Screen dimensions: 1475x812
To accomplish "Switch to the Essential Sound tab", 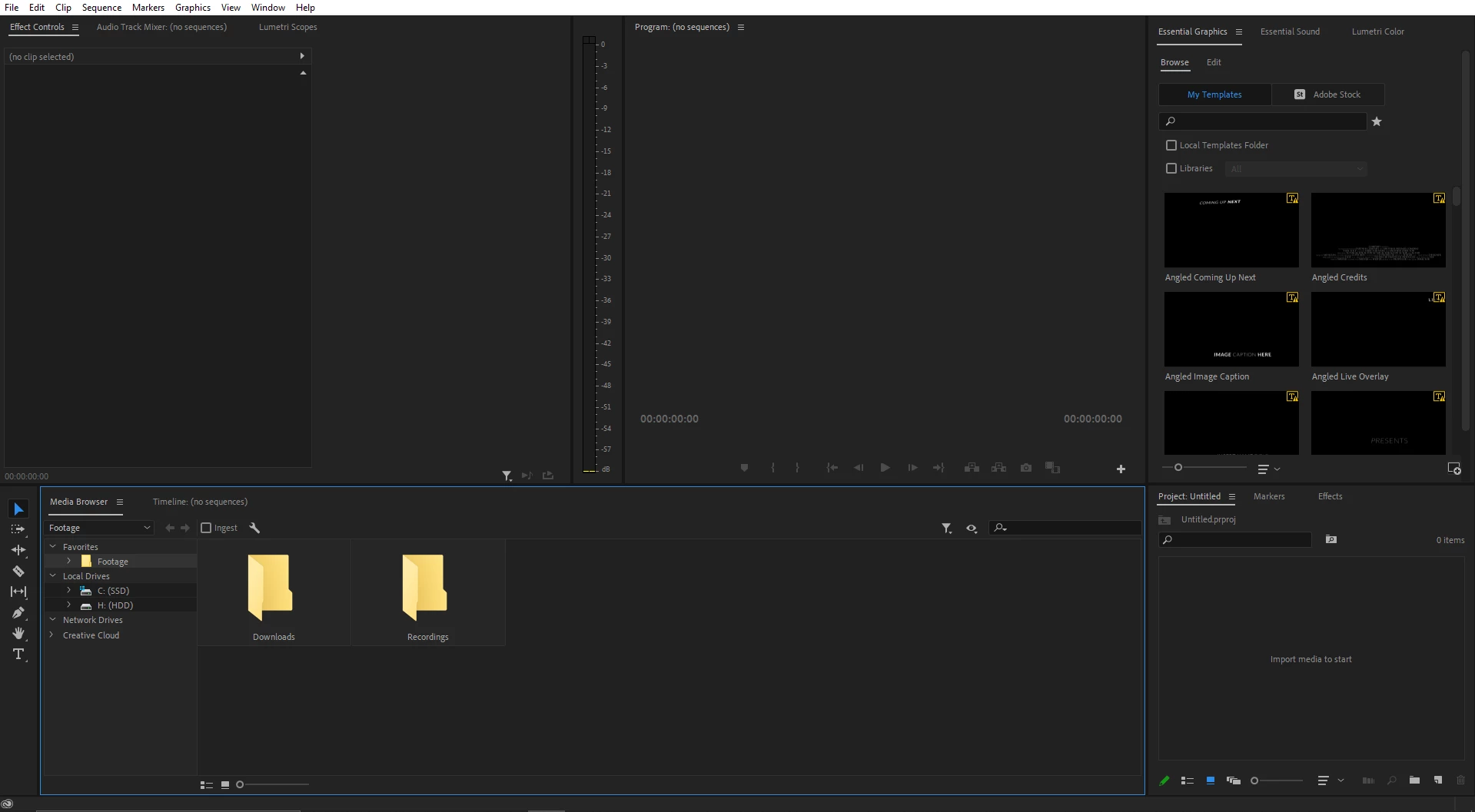I will pos(1290,31).
